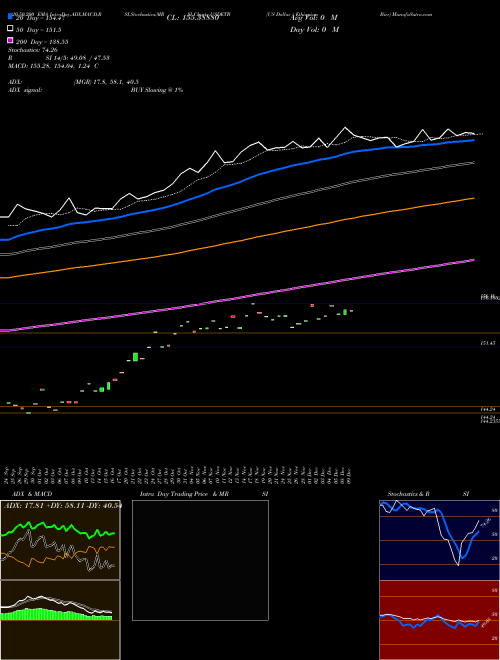Click the 'Stochastics: 74.26' reading
This screenshot has width=500, height=660.
[32, 50]
